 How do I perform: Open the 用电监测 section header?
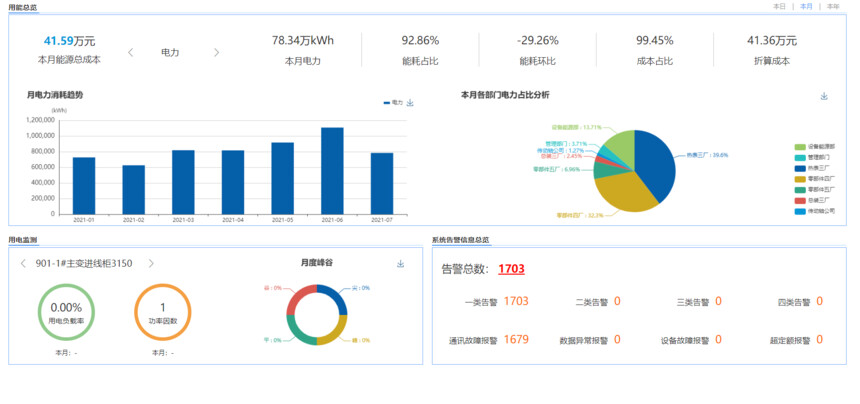pos(23,240)
